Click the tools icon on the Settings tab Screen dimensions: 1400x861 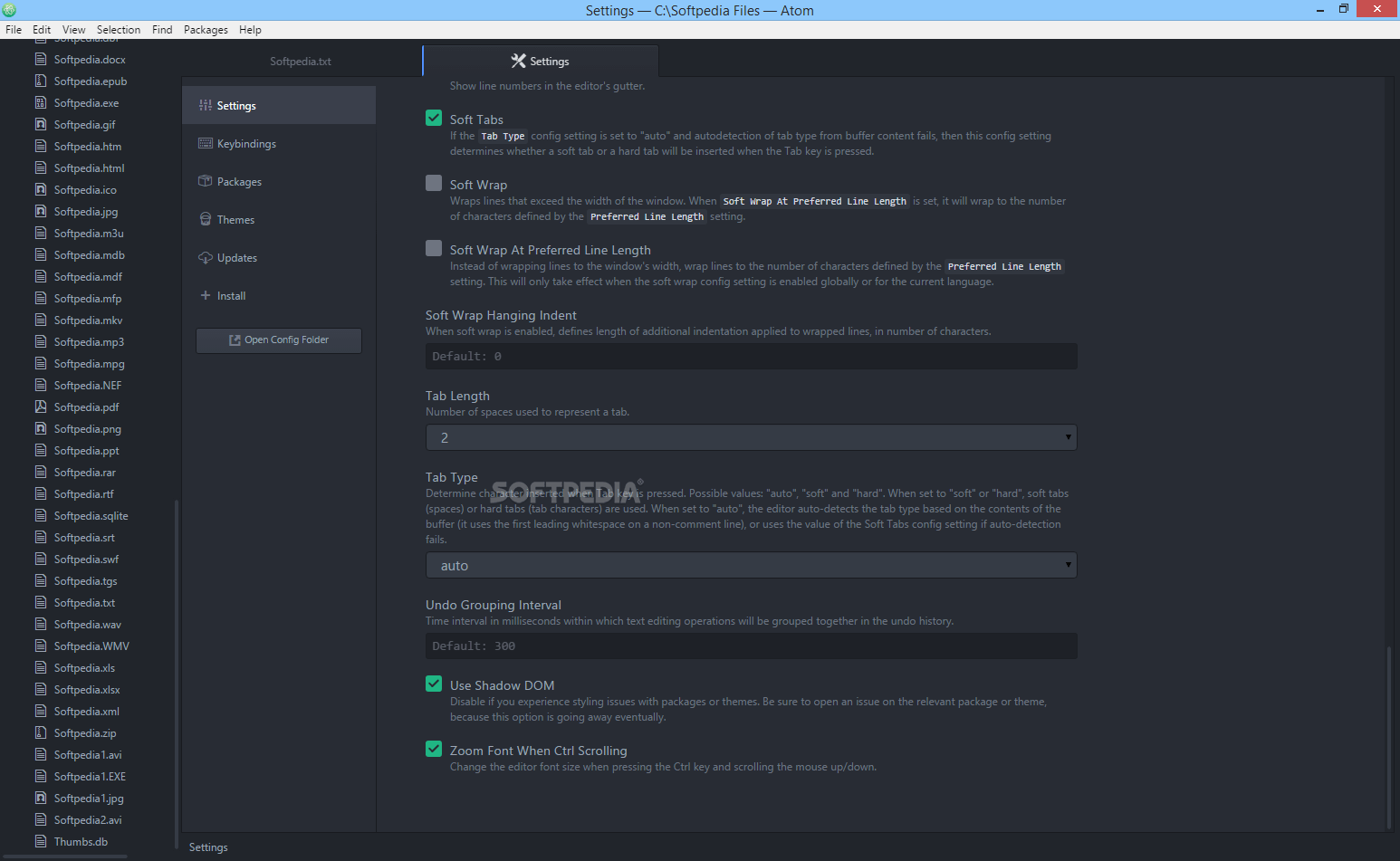pyautogui.click(x=519, y=61)
